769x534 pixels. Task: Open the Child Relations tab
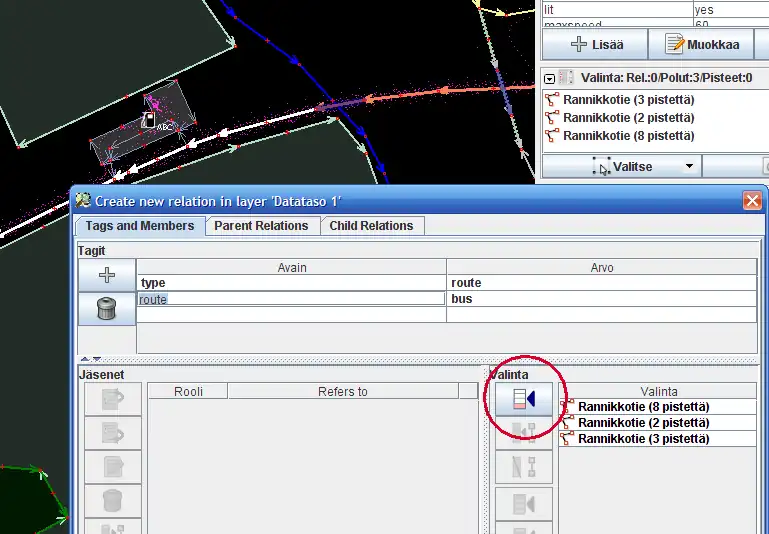click(x=371, y=226)
